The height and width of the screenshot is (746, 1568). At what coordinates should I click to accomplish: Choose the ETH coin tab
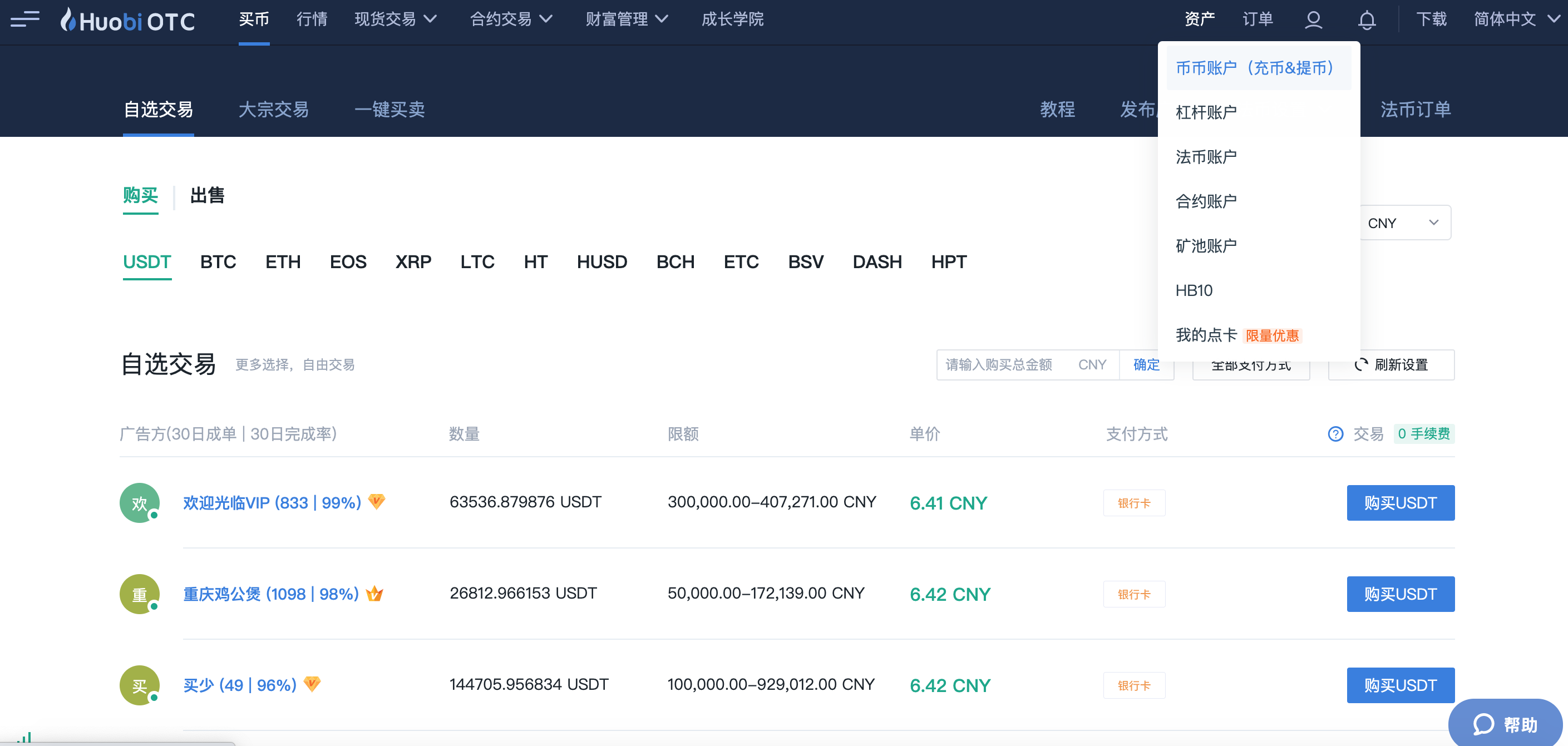point(283,262)
